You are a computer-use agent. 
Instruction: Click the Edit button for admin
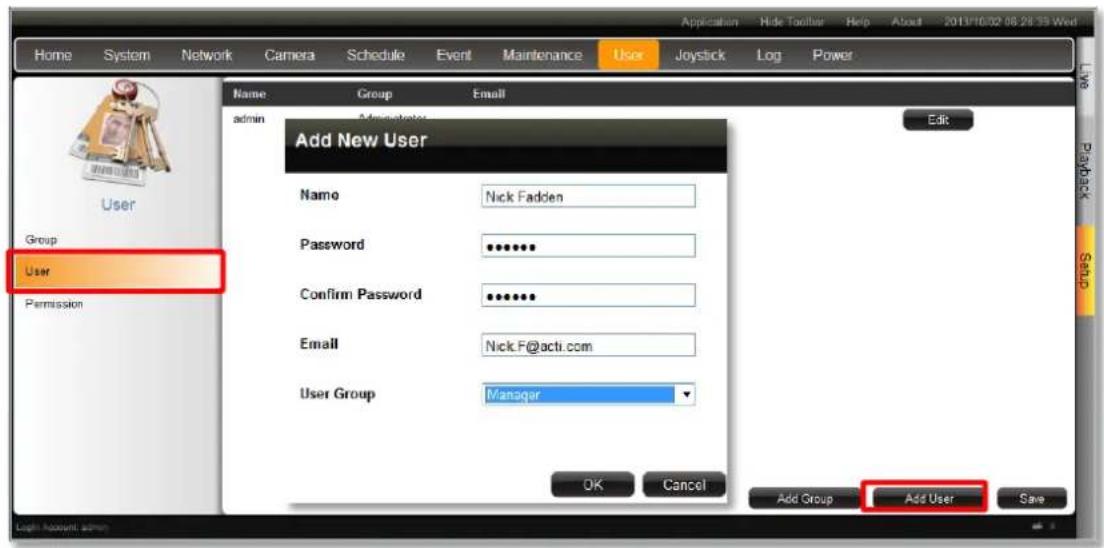click(x=938, y=120)
